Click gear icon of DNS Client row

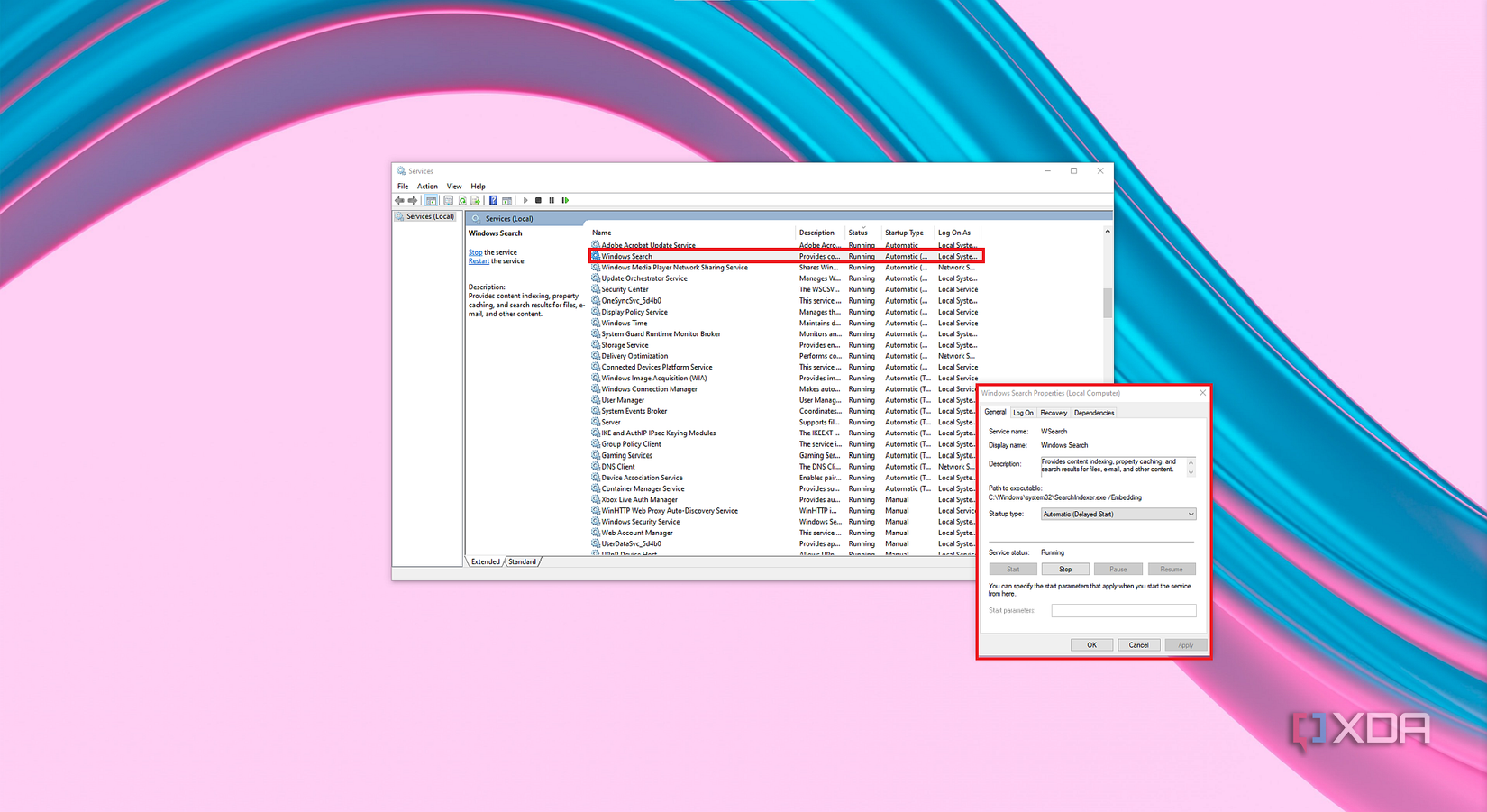(x=596, y=467)
